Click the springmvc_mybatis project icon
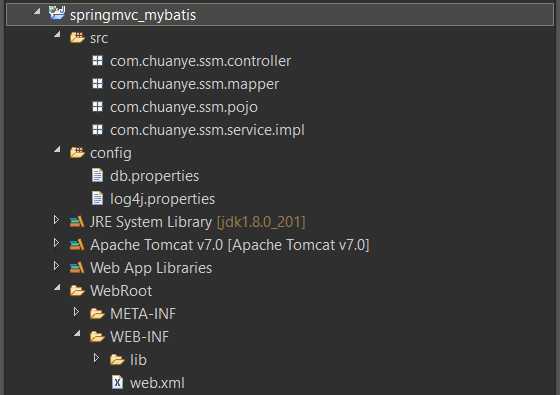Screen dimensions: 560x395 (57, 14)
